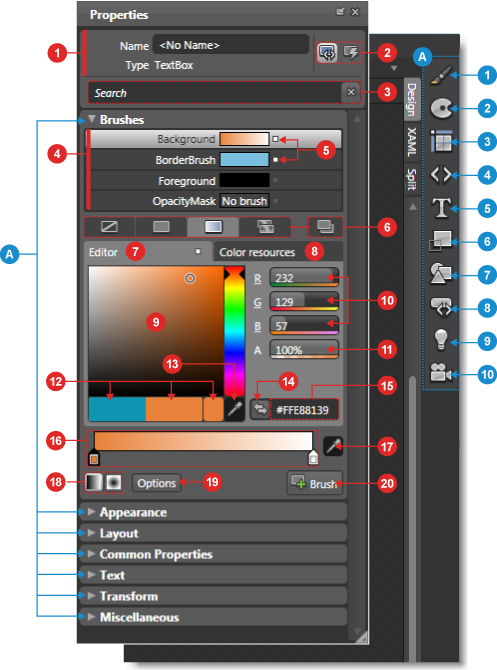The width and height of the screenshot is (497, 670).
Task: Select the Background brush row
Action: click(216, 139)
